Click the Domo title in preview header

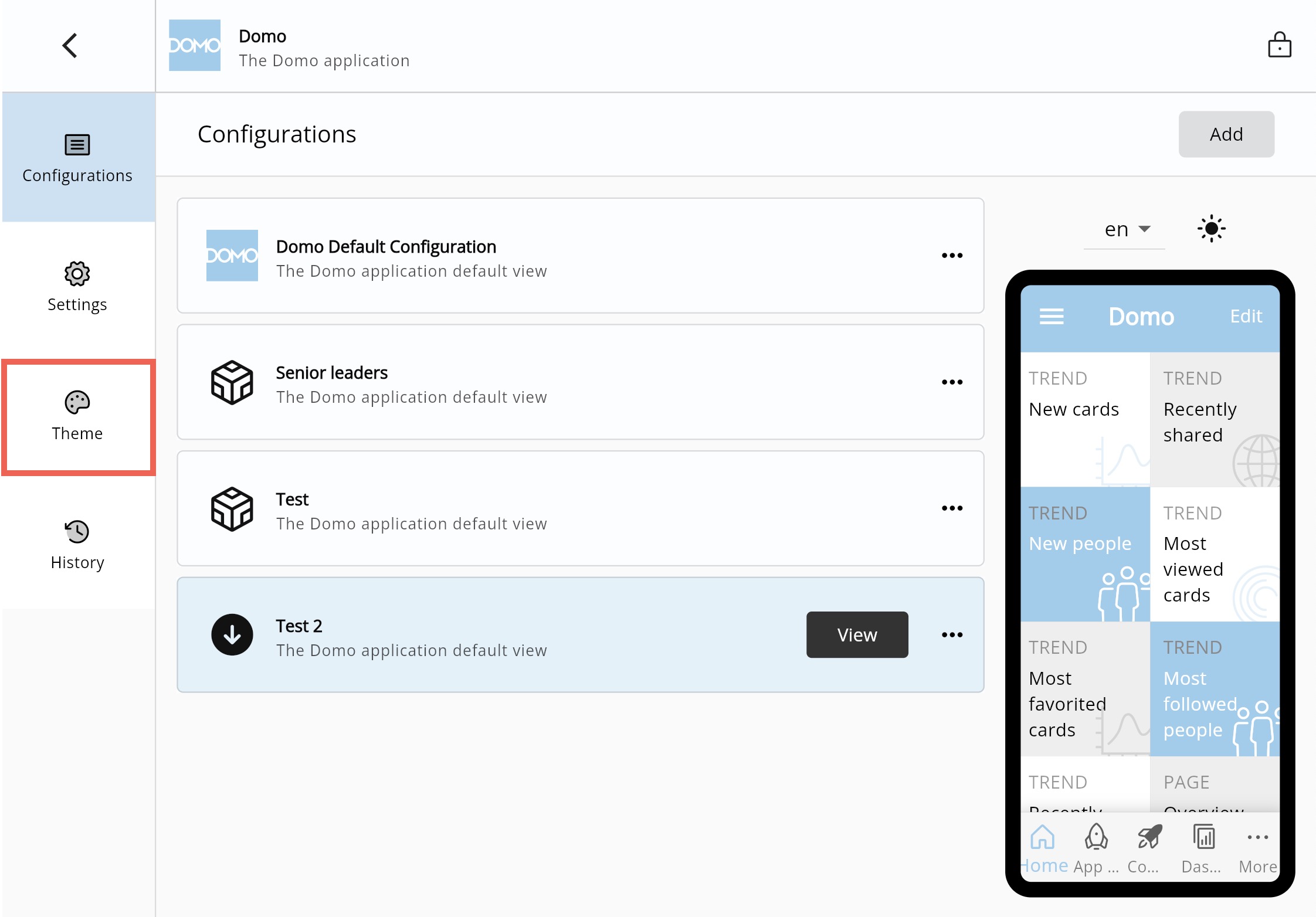1141,317
